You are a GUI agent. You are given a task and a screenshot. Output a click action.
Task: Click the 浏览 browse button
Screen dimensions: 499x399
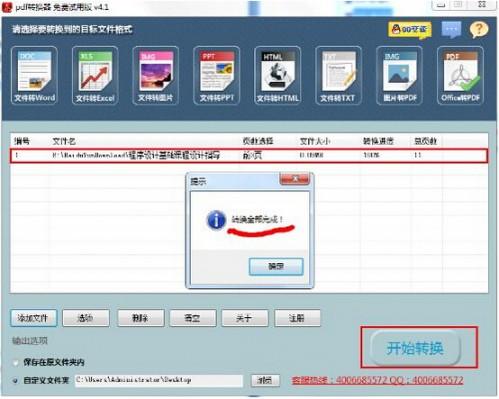(x=265, y=380)
